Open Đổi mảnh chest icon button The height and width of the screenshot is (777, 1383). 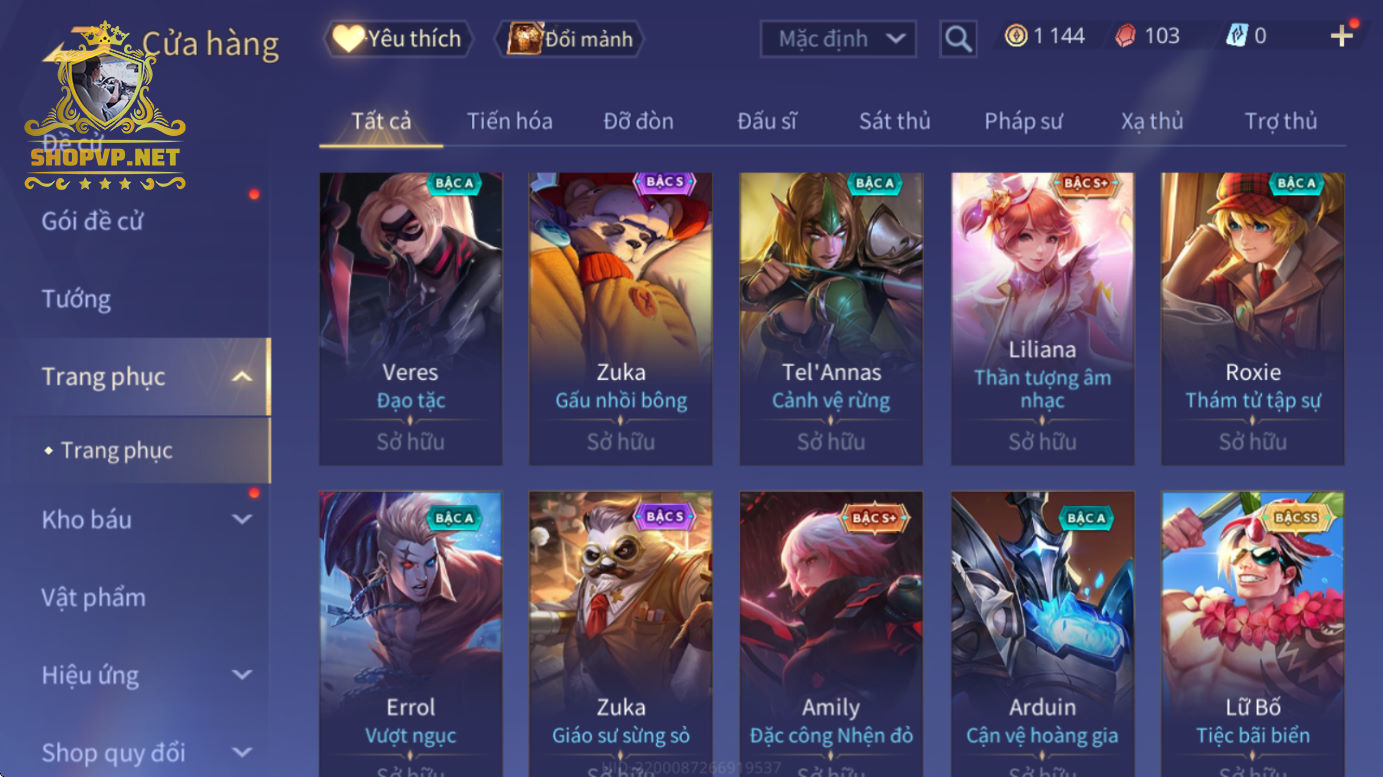click(x=570, y=39)
